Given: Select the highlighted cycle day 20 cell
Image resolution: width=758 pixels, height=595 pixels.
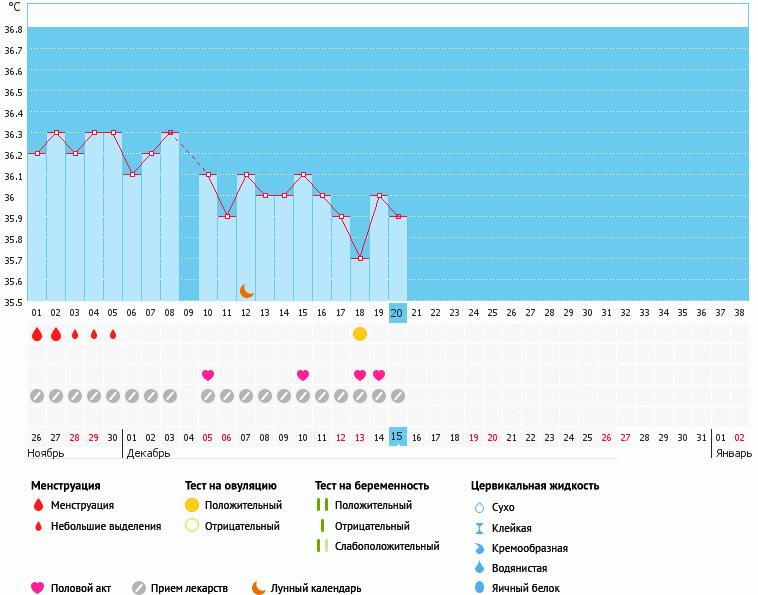Looking at the screenshot, I should click(397, 313).
